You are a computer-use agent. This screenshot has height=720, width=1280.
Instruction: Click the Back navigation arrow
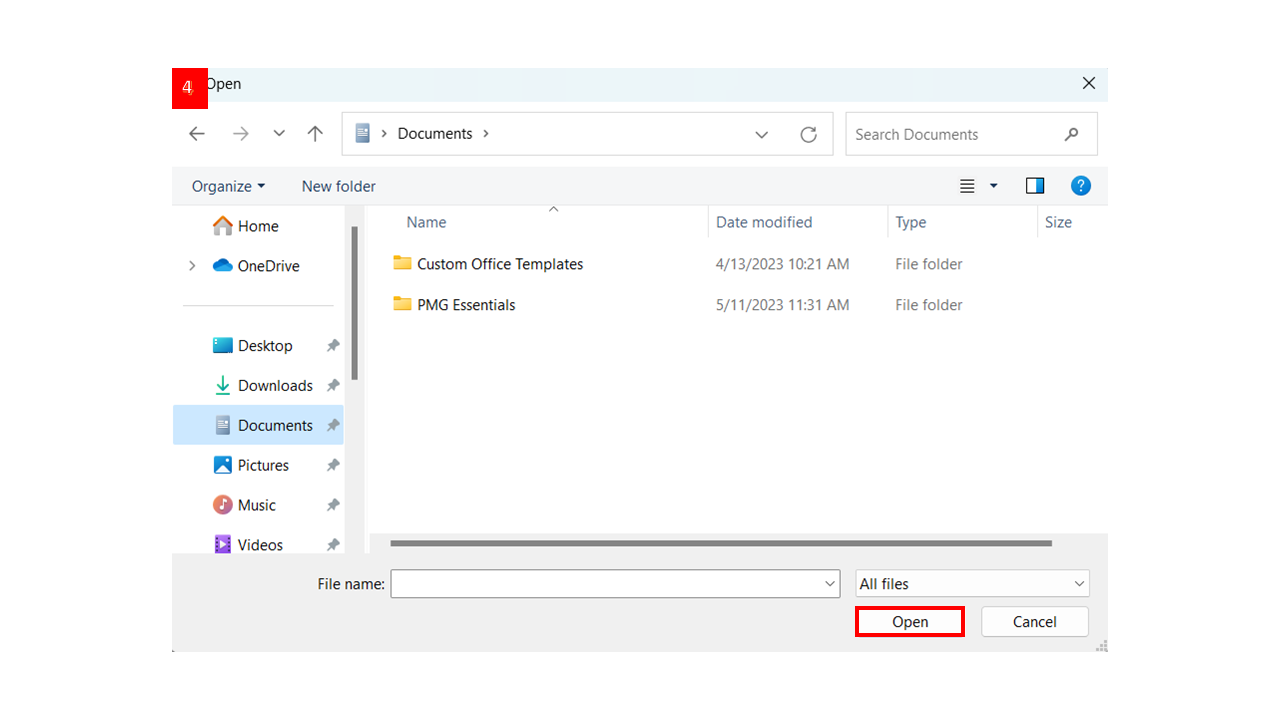click(197, 134)
